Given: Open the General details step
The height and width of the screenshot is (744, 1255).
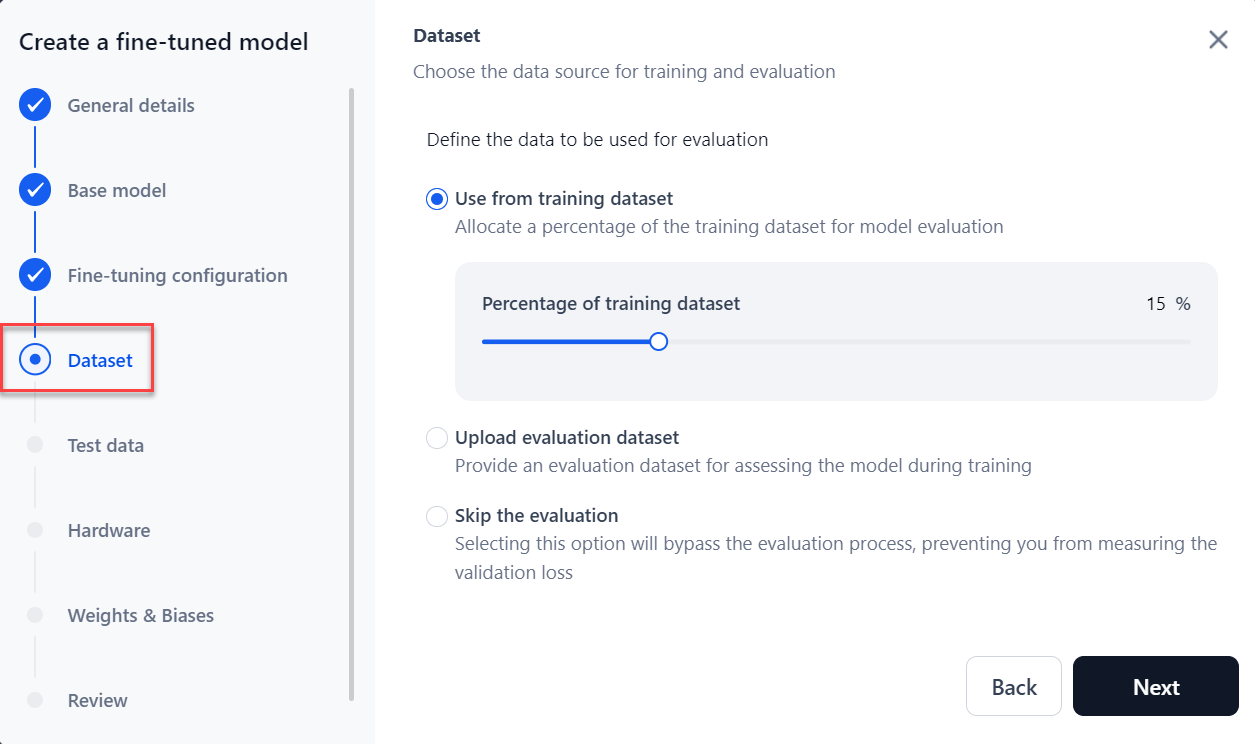Looking at the screenshot, I should pyautogui.click(x=131, y=105).
